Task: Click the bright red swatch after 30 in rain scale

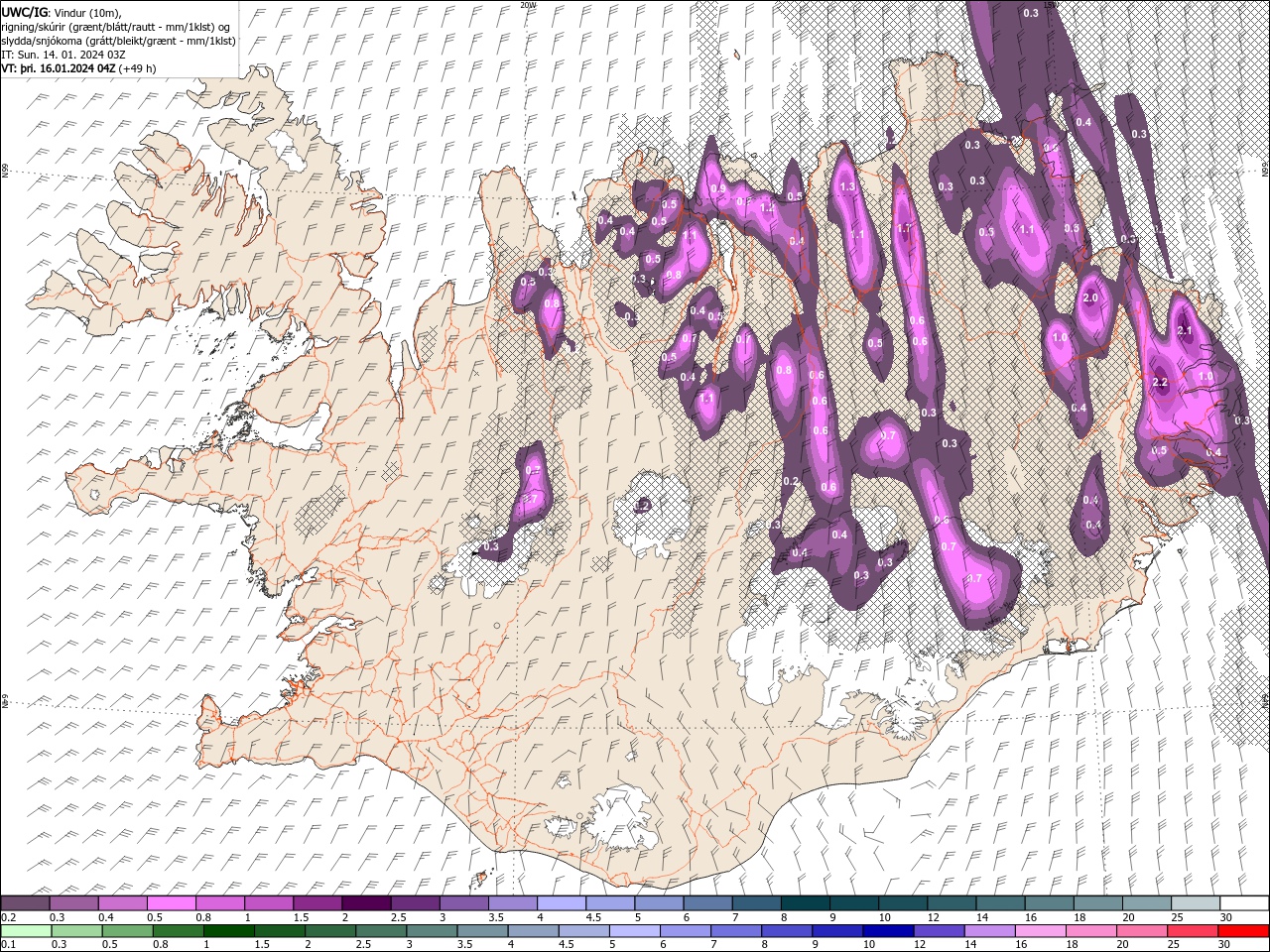Action: [1244, 931]
